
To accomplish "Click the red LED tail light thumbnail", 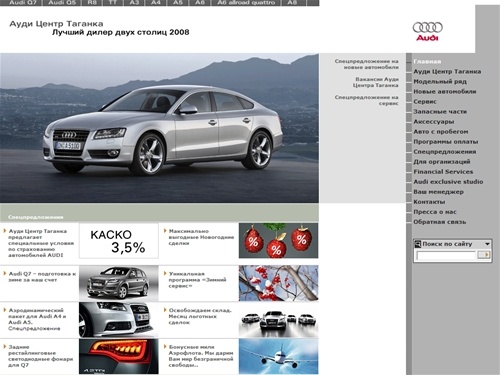I will (119, 356).
